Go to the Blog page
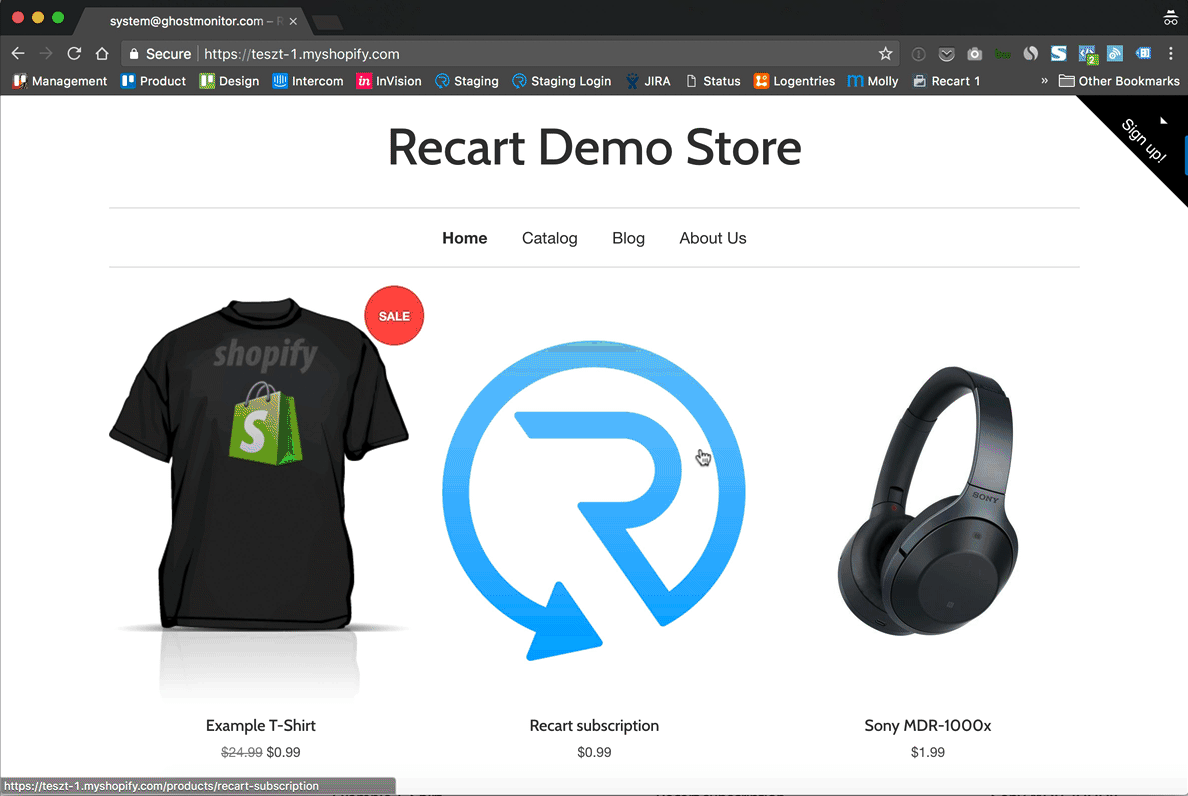Viewport: 1188px width, 796px height. (x=628, y=238)
